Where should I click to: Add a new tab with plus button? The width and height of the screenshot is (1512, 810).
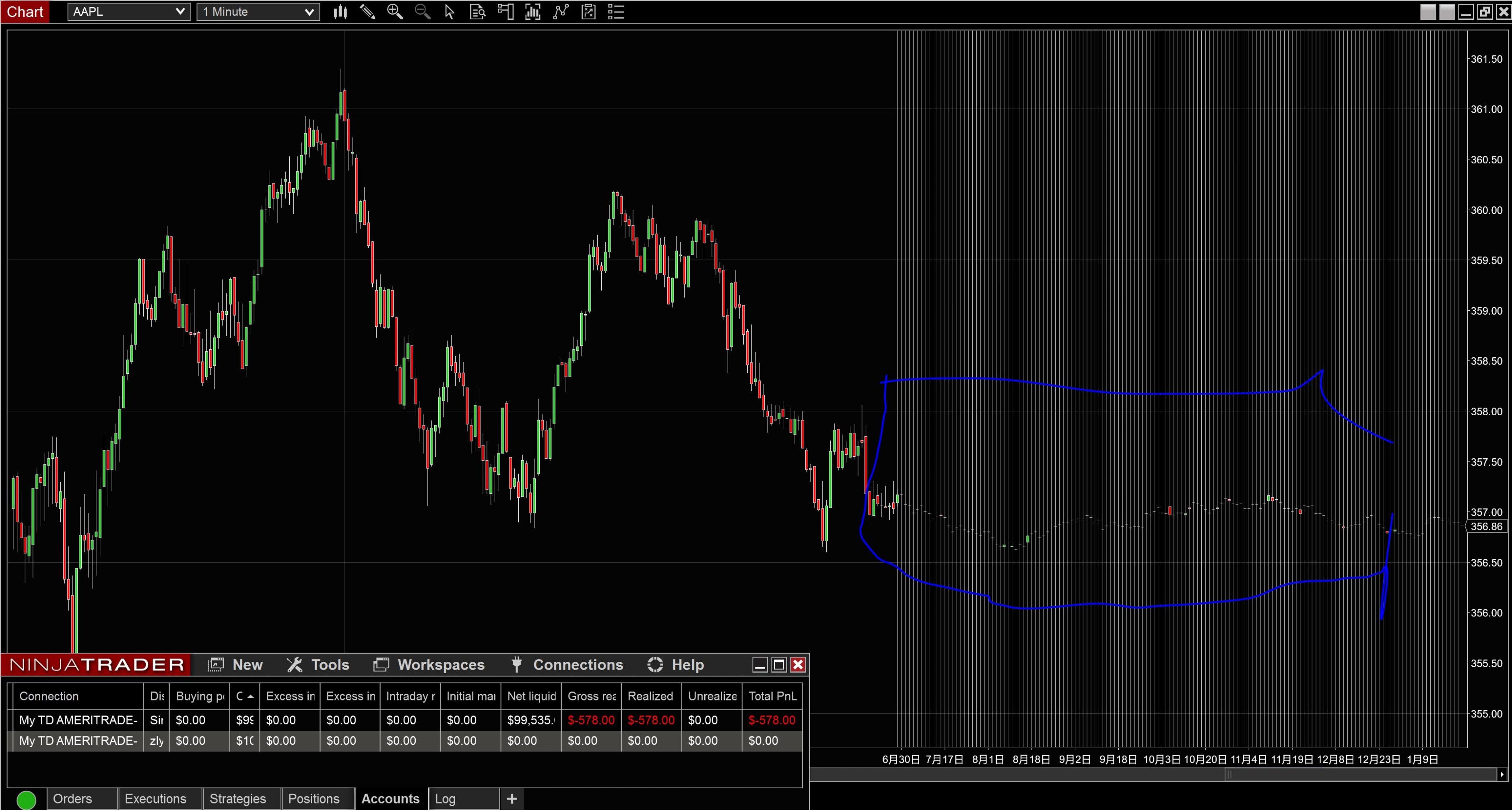pyautogui.click(x=512, y=799)
